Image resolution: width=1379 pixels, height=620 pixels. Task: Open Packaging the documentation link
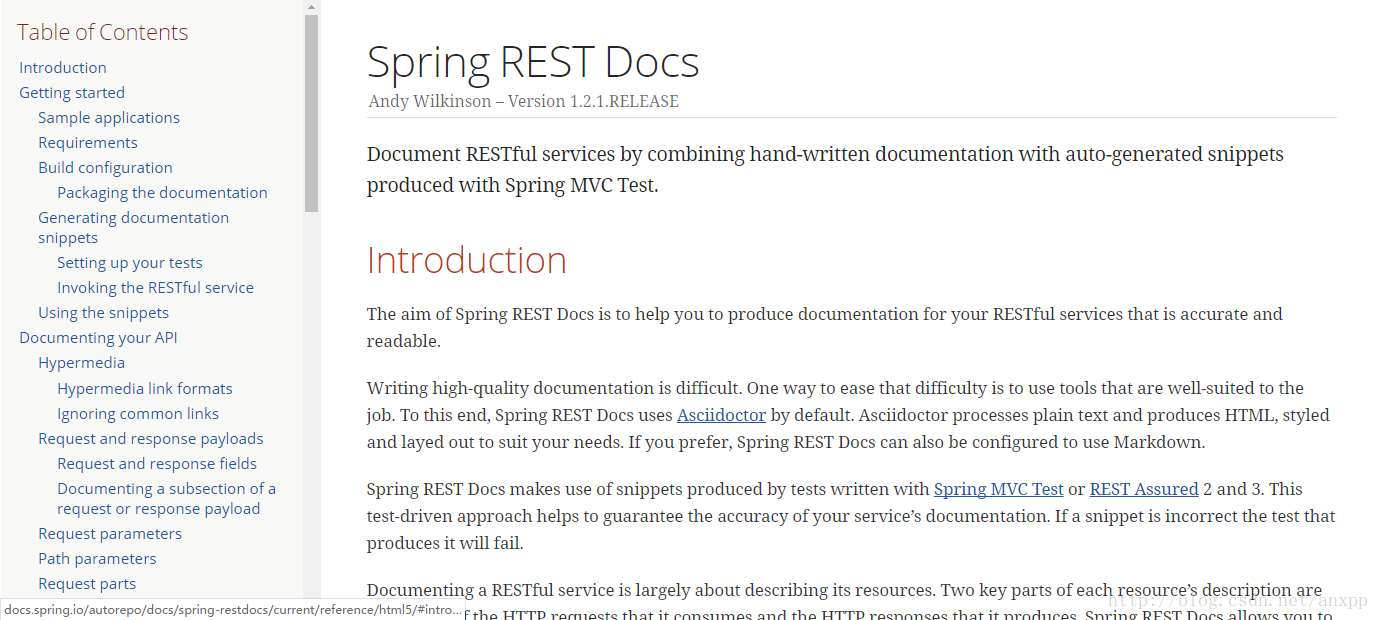(x=162, y=193)
